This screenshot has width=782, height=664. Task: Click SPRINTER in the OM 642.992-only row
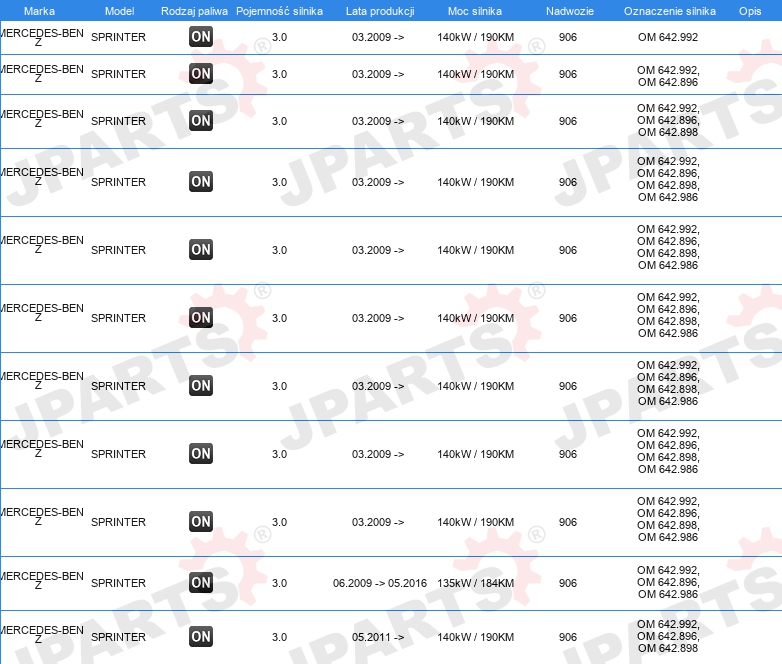(118, 37)
